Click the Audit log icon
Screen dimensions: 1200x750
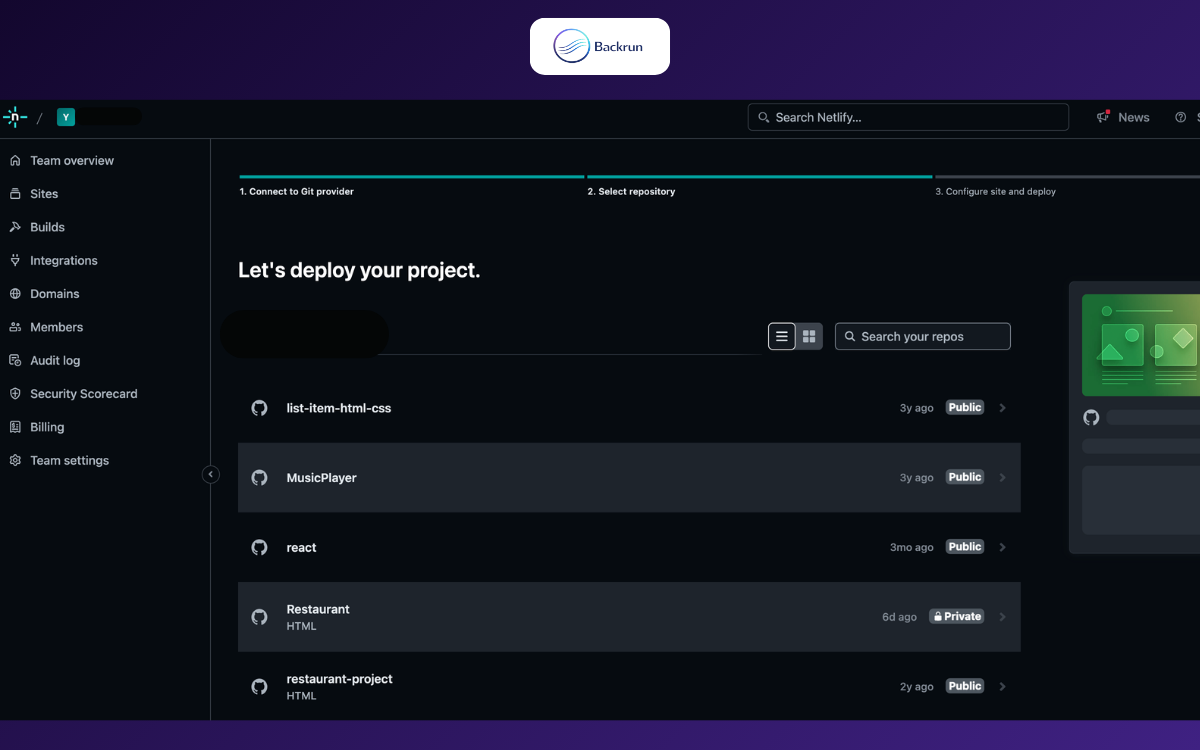point(15,360)
